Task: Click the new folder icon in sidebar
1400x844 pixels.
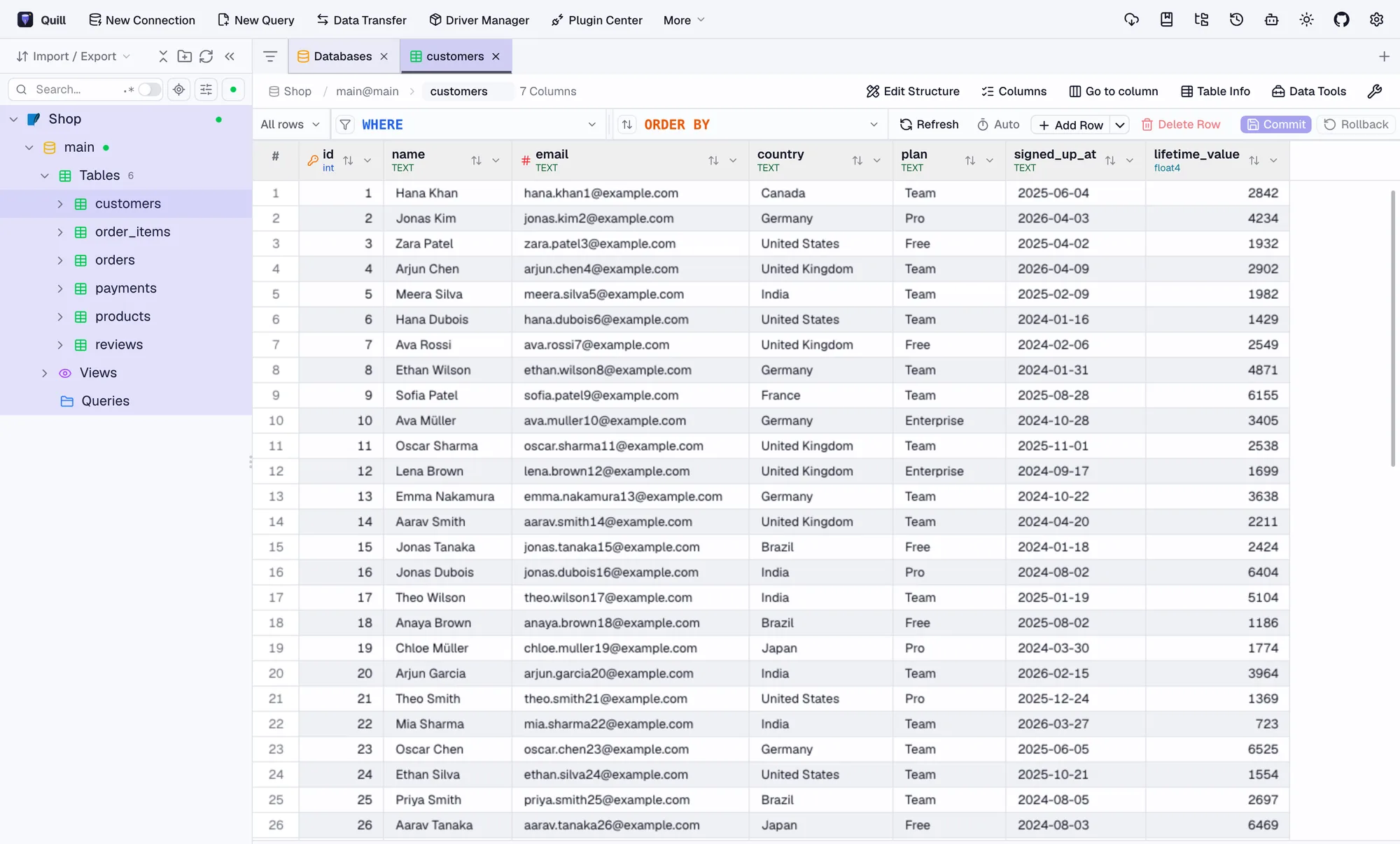Action: (185, 56)
